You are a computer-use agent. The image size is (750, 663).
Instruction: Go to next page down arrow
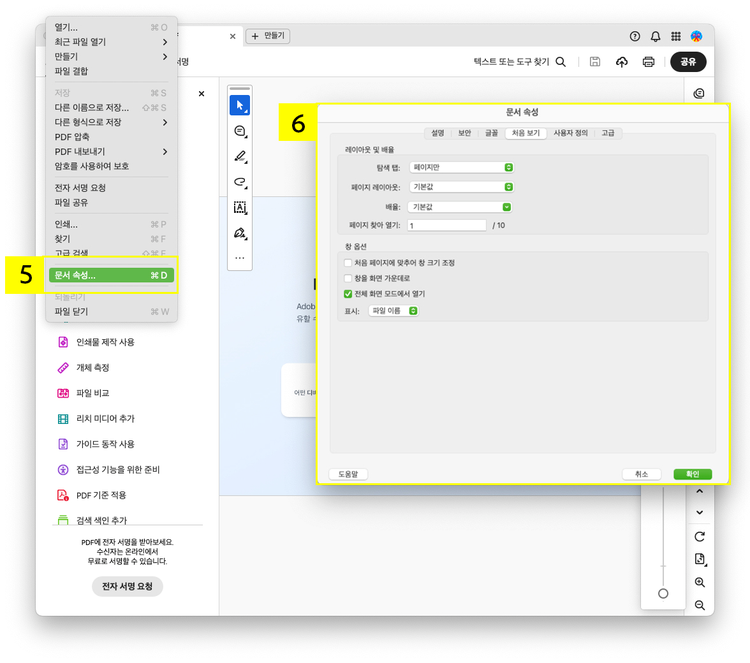699,512
